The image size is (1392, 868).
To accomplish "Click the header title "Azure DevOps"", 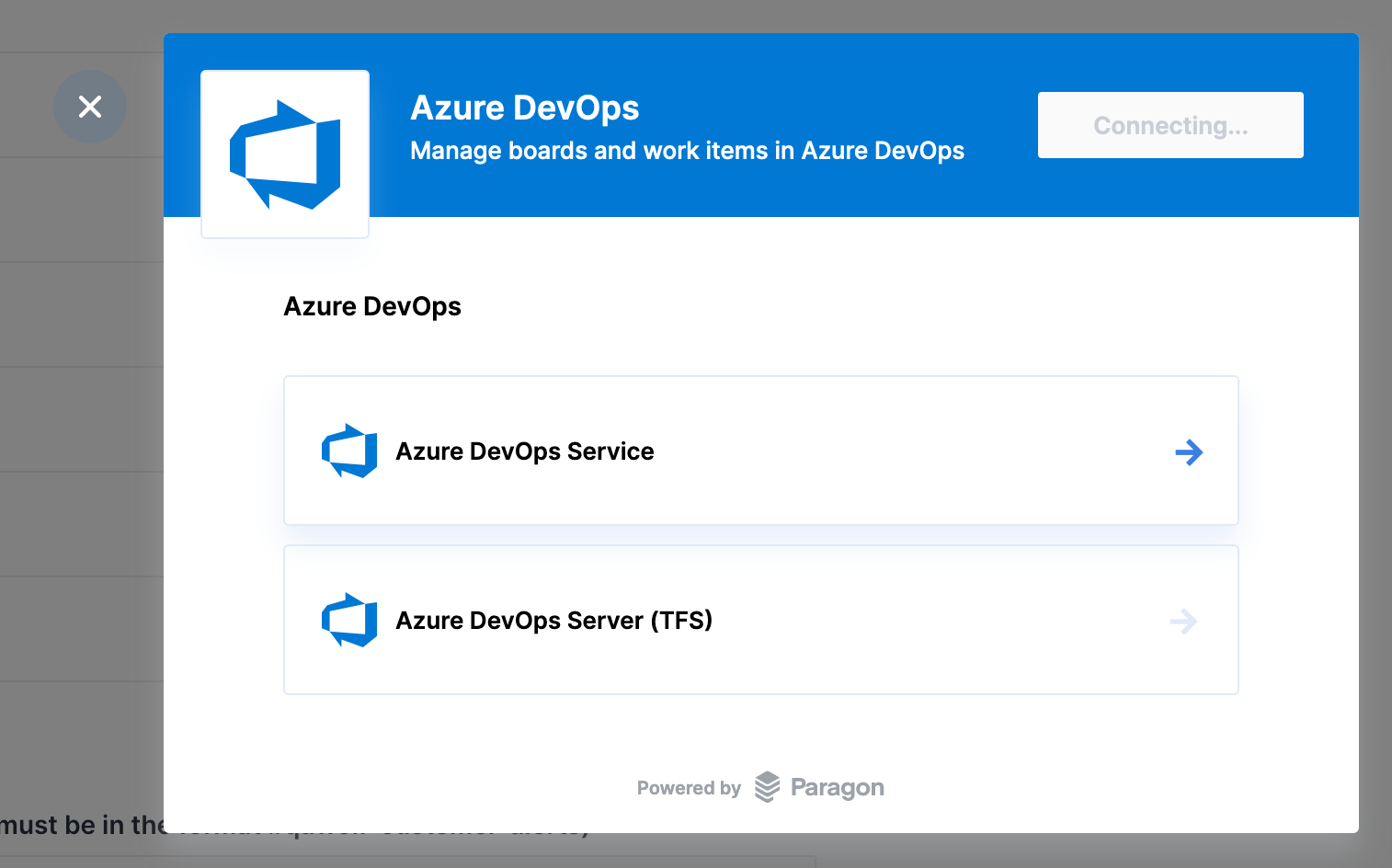I will click(x=525, y=108).
